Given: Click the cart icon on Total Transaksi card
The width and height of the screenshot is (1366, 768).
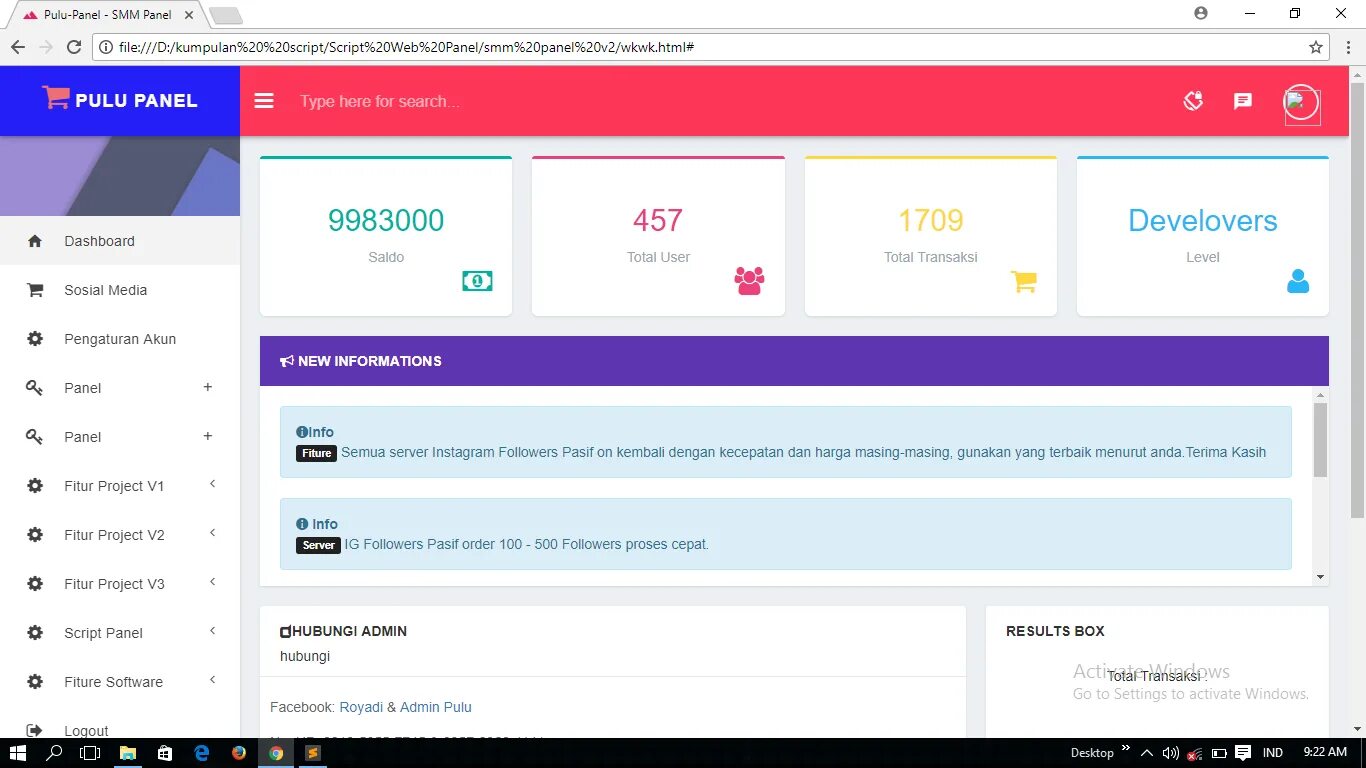Looking at the screenshot, I should 1023,281.
